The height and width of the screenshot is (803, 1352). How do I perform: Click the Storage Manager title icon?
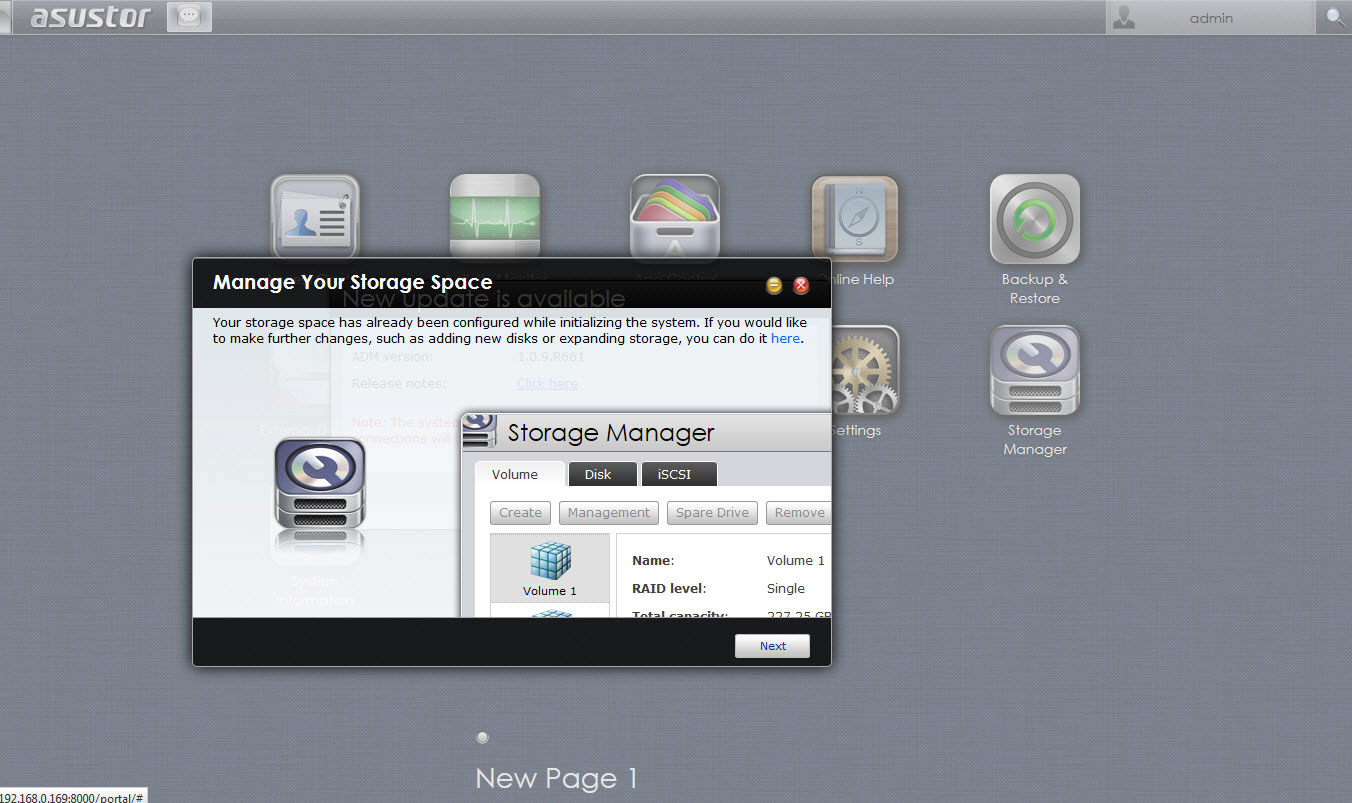click(x=479, y=431)
